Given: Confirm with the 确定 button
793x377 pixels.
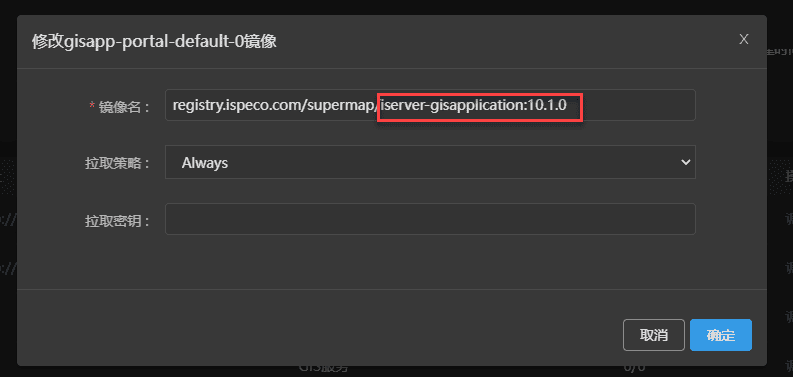Looking at the screenshot, I should click(721, 335).
